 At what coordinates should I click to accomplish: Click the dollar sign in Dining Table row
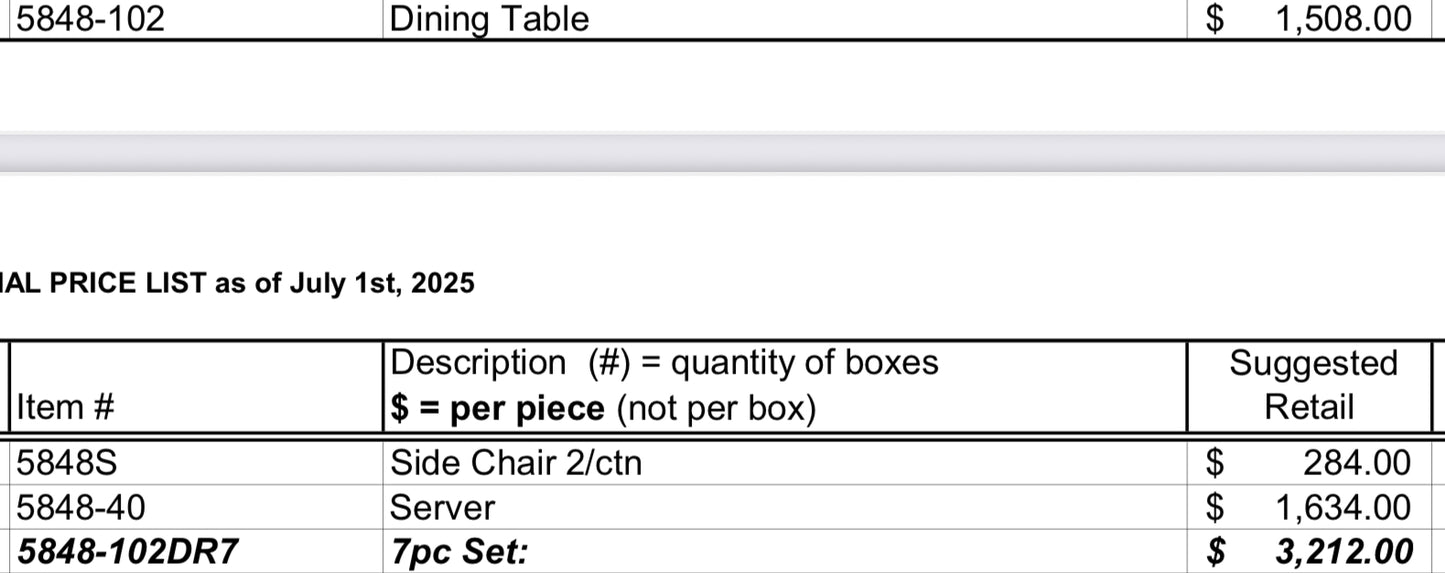[1214, 19]
